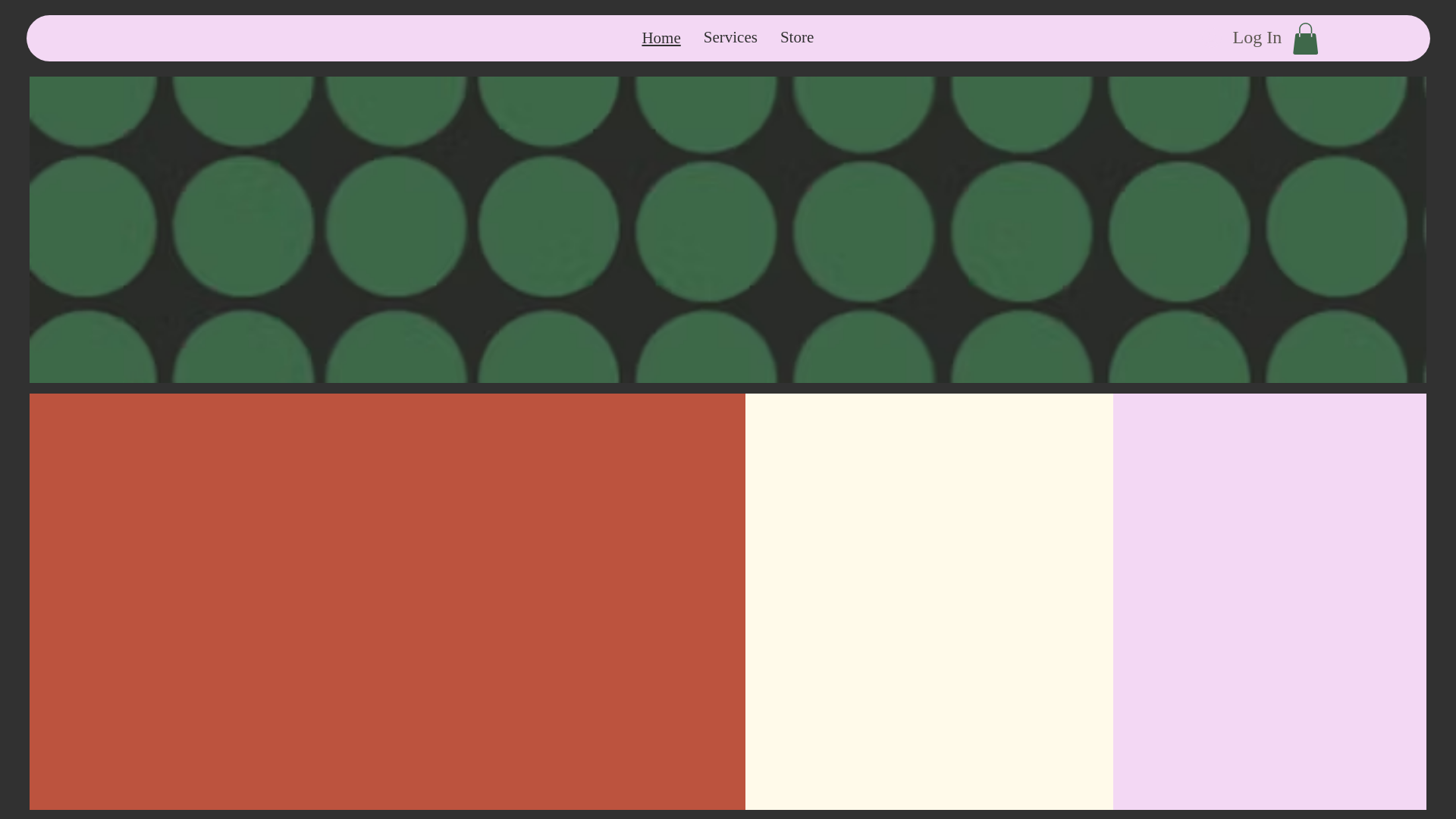1456x819 pixels.
Task: Click the border between cream and lavender panels
Action: pos(1112,601)
